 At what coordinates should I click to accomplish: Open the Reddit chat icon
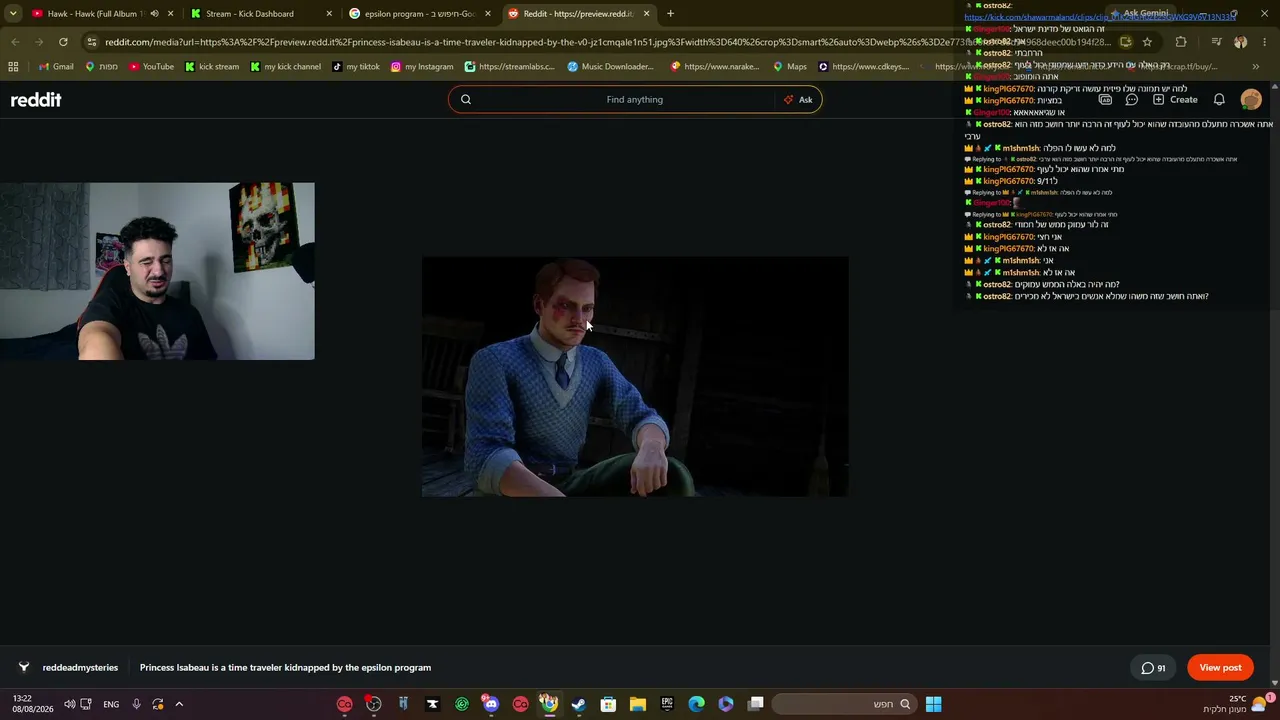pyautogui.click(x=1132, y=100)
